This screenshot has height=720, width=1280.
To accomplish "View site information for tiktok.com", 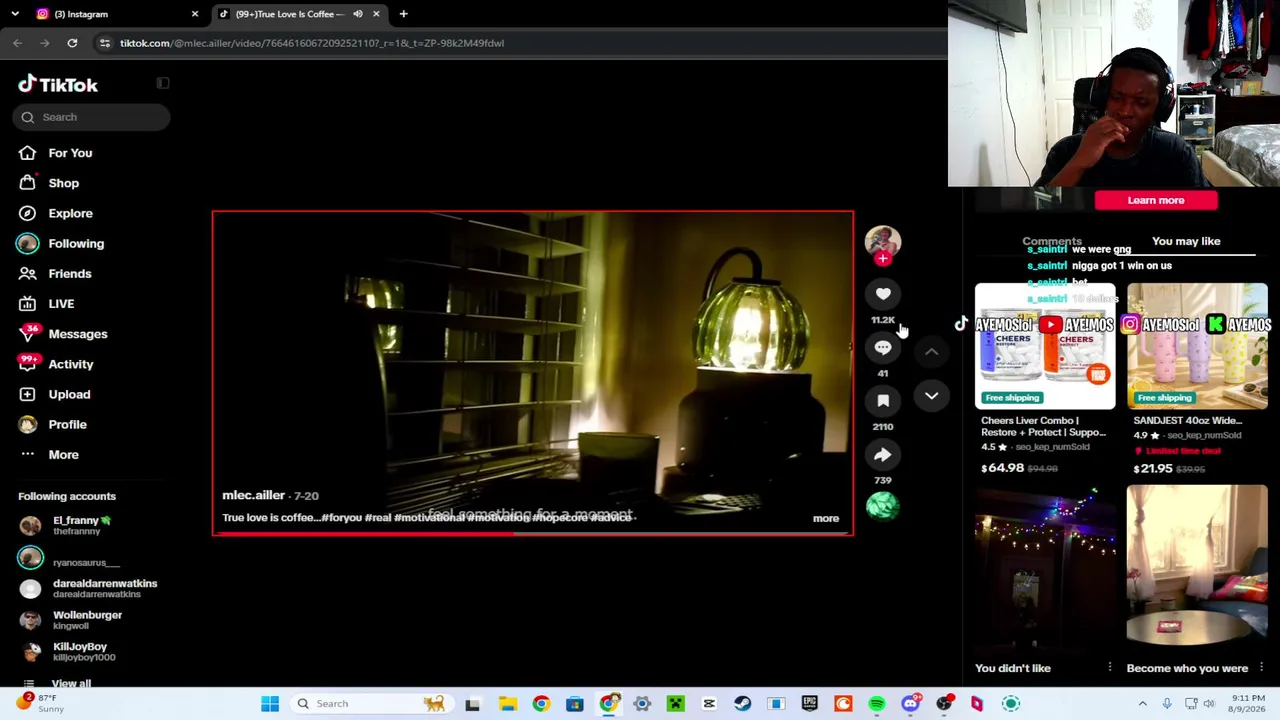I will 105,43.
